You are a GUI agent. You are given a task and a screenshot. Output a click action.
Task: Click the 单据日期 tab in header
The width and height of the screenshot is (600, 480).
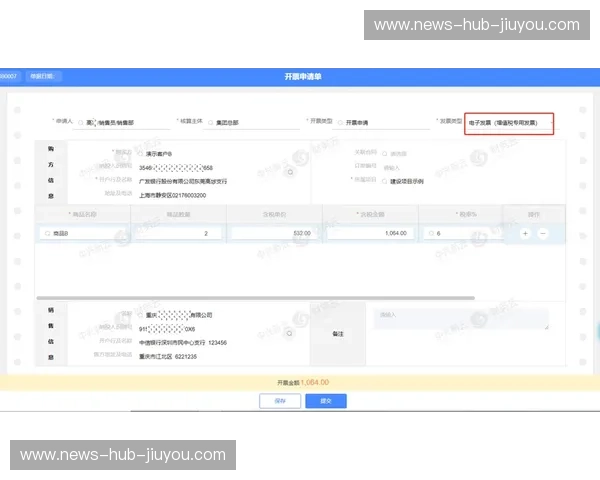point(45,76)
